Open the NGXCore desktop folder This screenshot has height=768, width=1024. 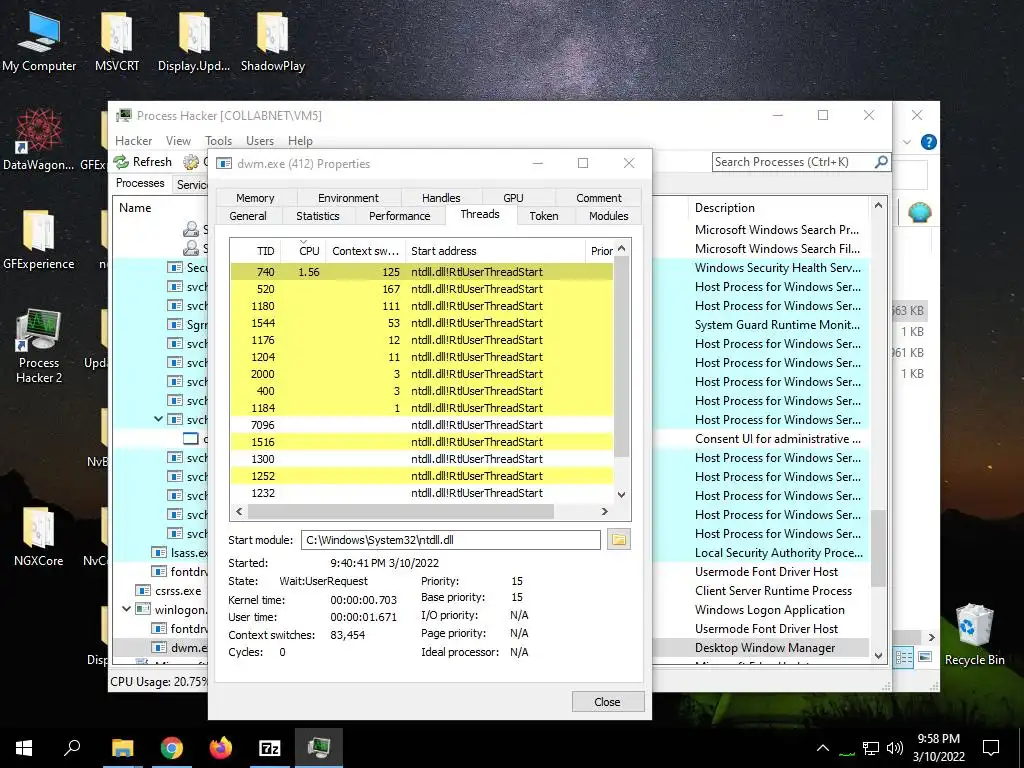39,536
